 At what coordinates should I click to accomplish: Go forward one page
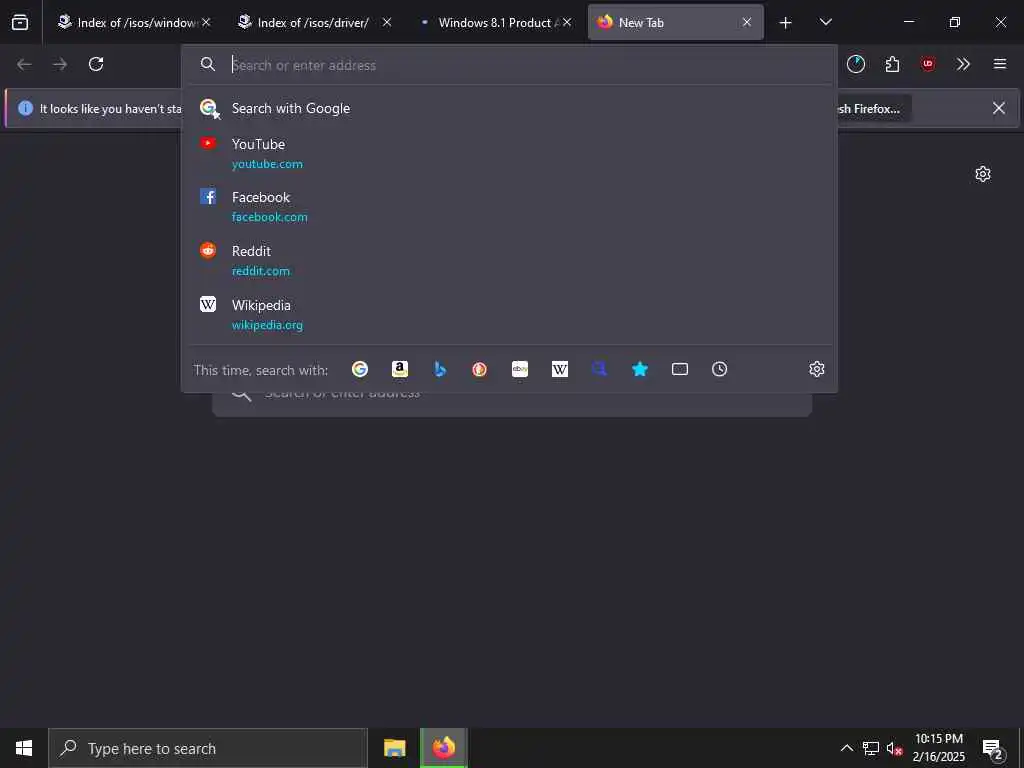coord(60,64)
